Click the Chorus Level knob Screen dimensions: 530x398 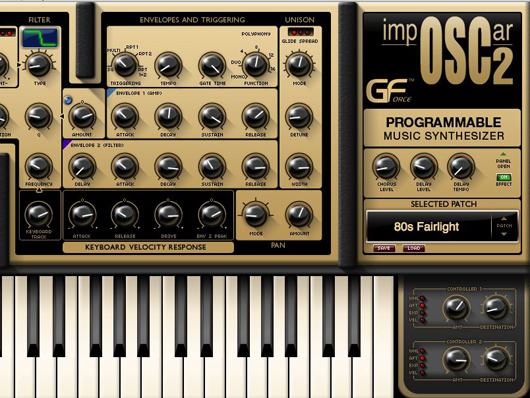click(386, 167)
